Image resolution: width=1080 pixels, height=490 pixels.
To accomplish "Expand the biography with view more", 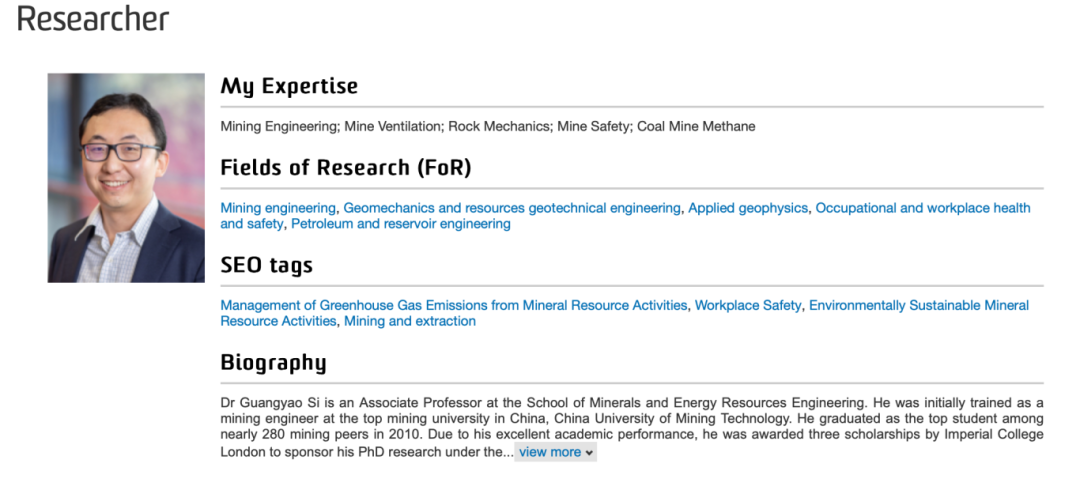I will (x=556, y=452).
